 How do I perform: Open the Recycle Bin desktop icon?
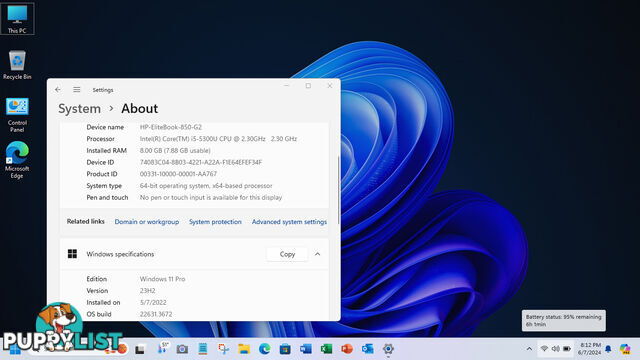17,64
